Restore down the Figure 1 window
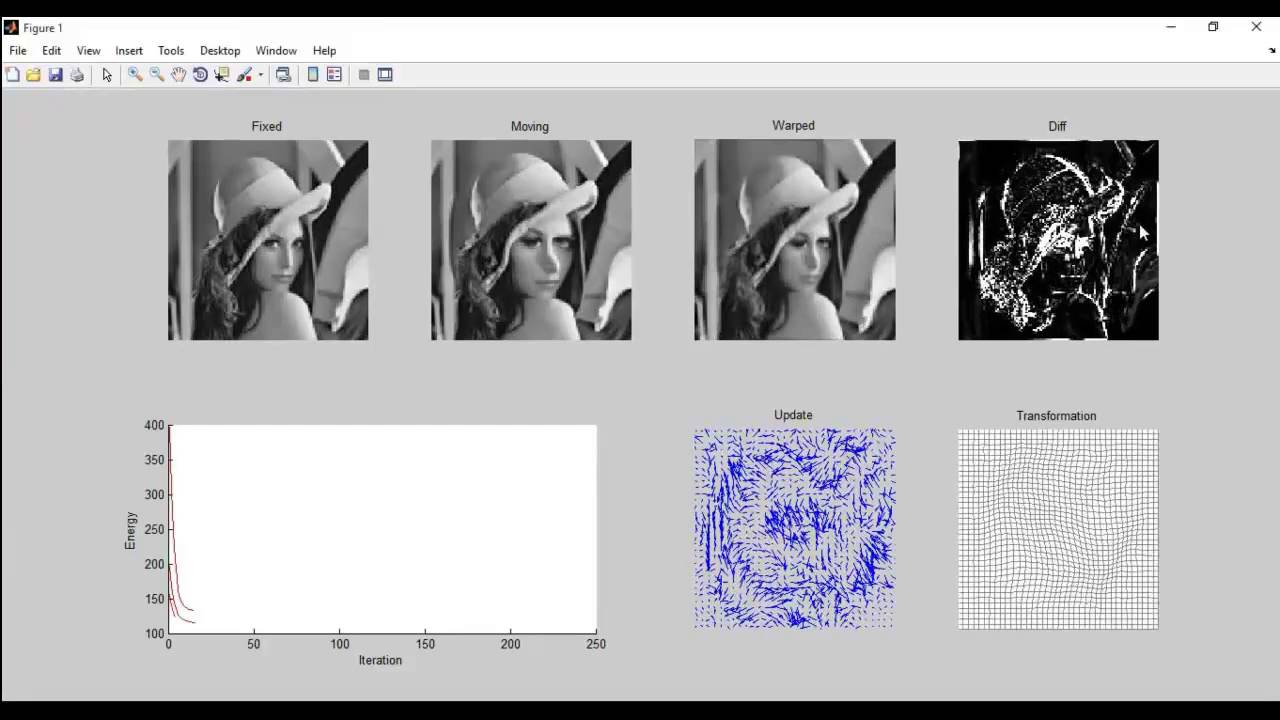This screenshot has width=1280, height=720. click(x=1213, y=27)
